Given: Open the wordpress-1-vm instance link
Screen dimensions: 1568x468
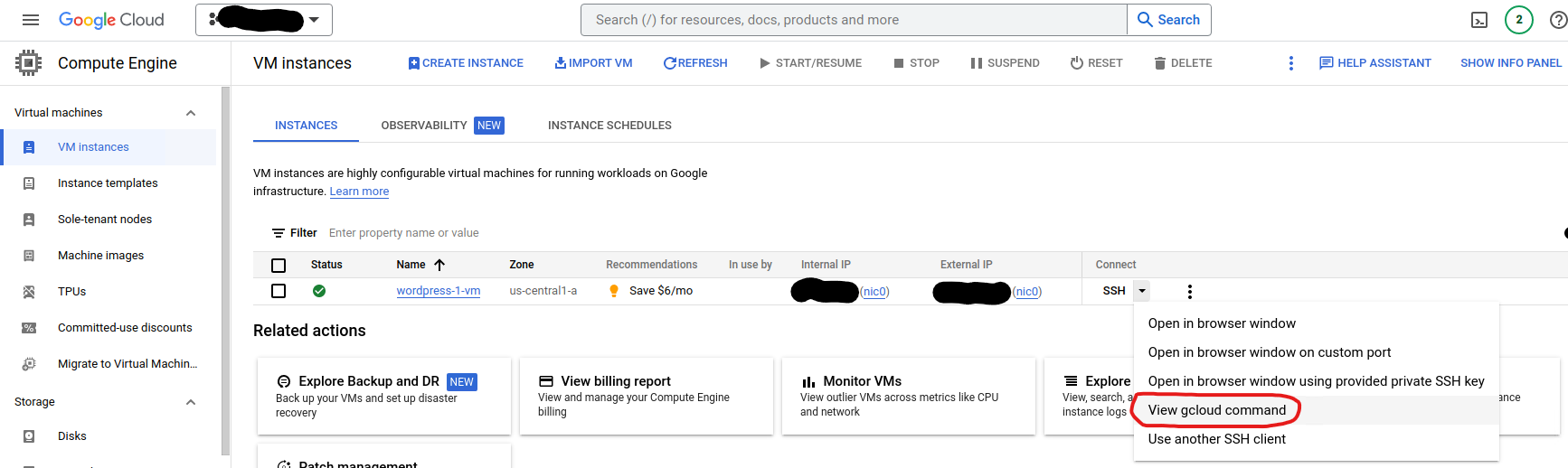Looking at the screenshot, I should (x=438, y=291).
